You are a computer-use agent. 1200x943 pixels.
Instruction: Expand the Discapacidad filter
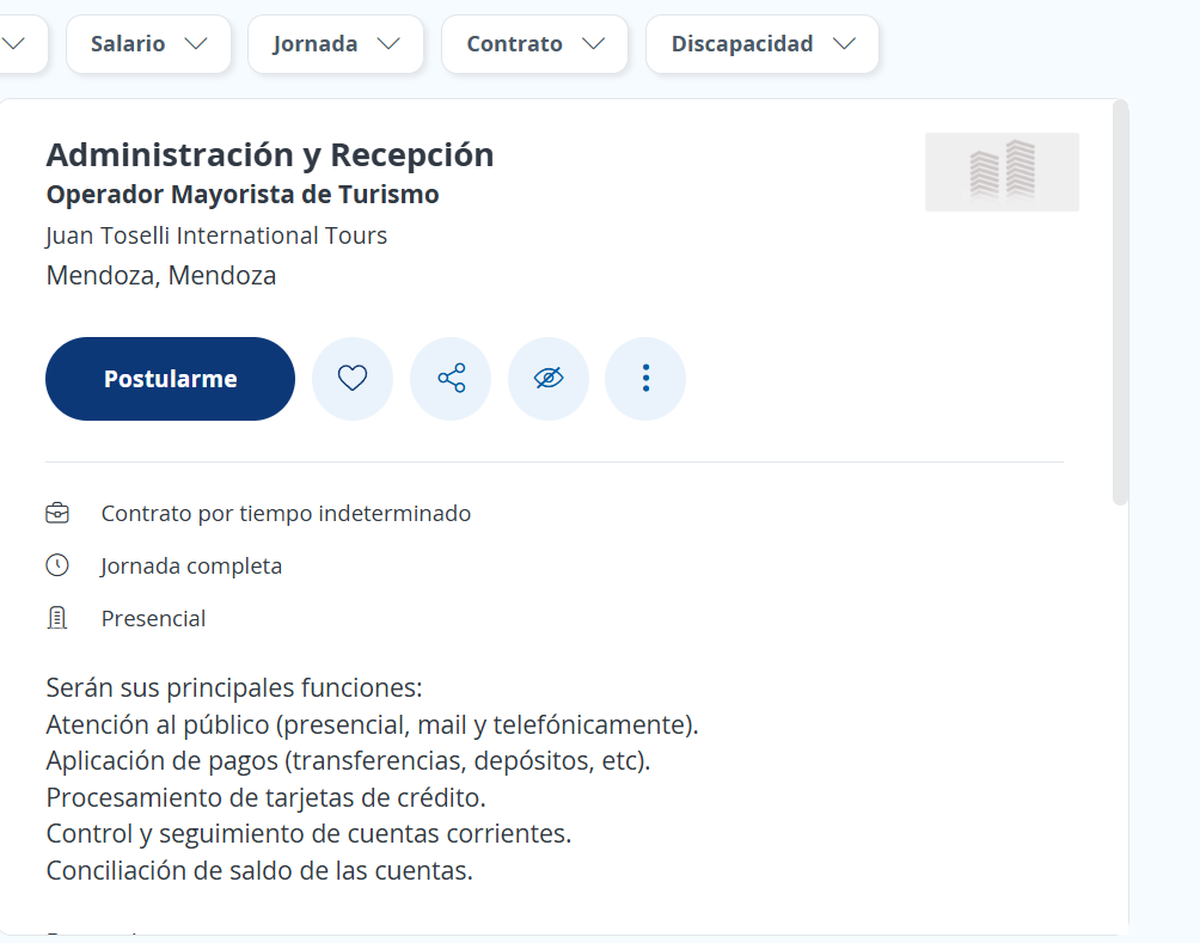762,44
